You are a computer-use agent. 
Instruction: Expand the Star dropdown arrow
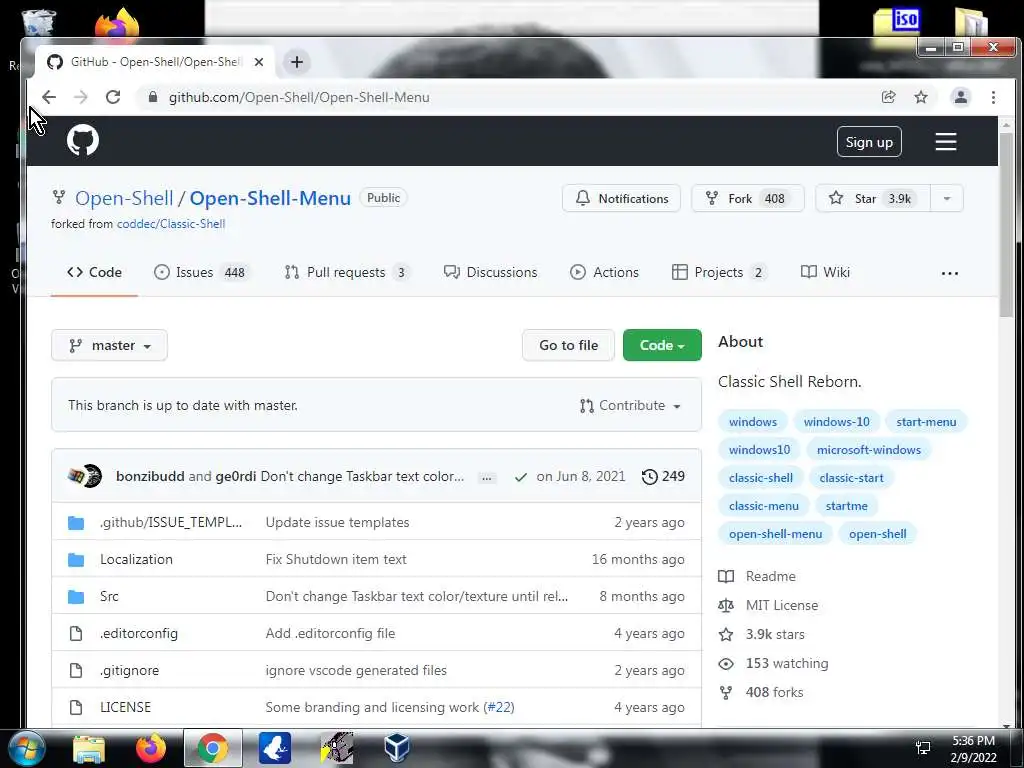coord(947,199)
